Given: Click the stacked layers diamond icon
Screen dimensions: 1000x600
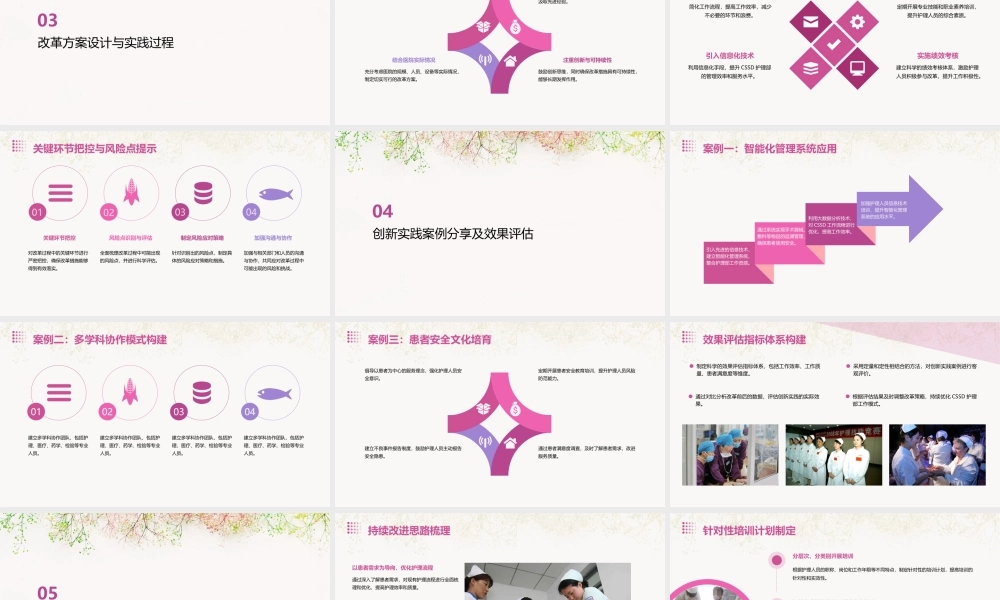Looking at the screenshot, I should pos(811,68).
